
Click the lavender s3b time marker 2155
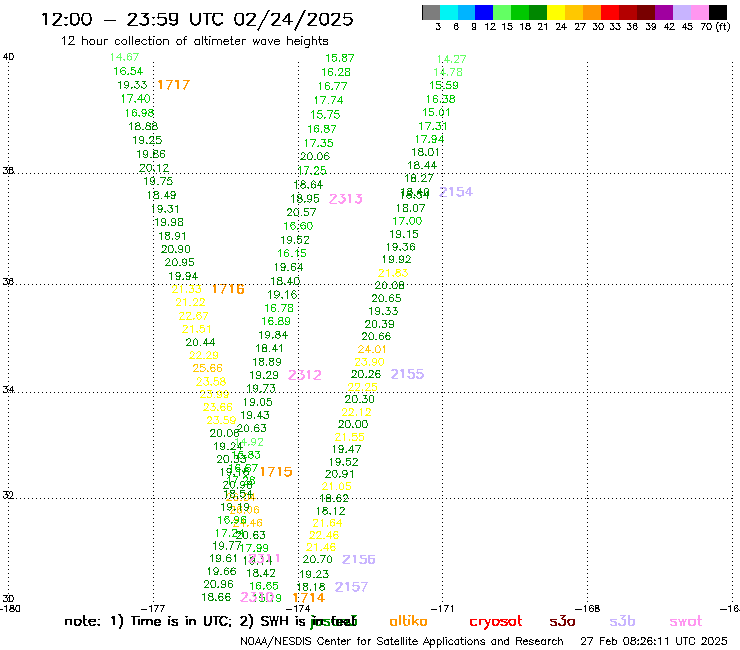(407, 374)
